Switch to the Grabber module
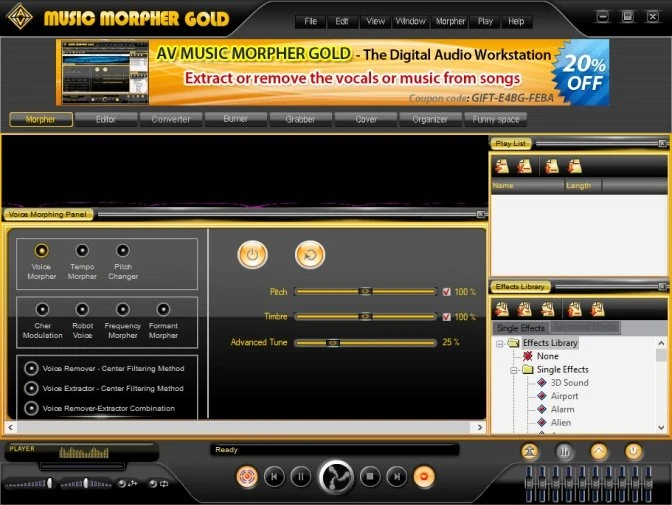This screenshot has height=505, width=672. tap(300, 119)
